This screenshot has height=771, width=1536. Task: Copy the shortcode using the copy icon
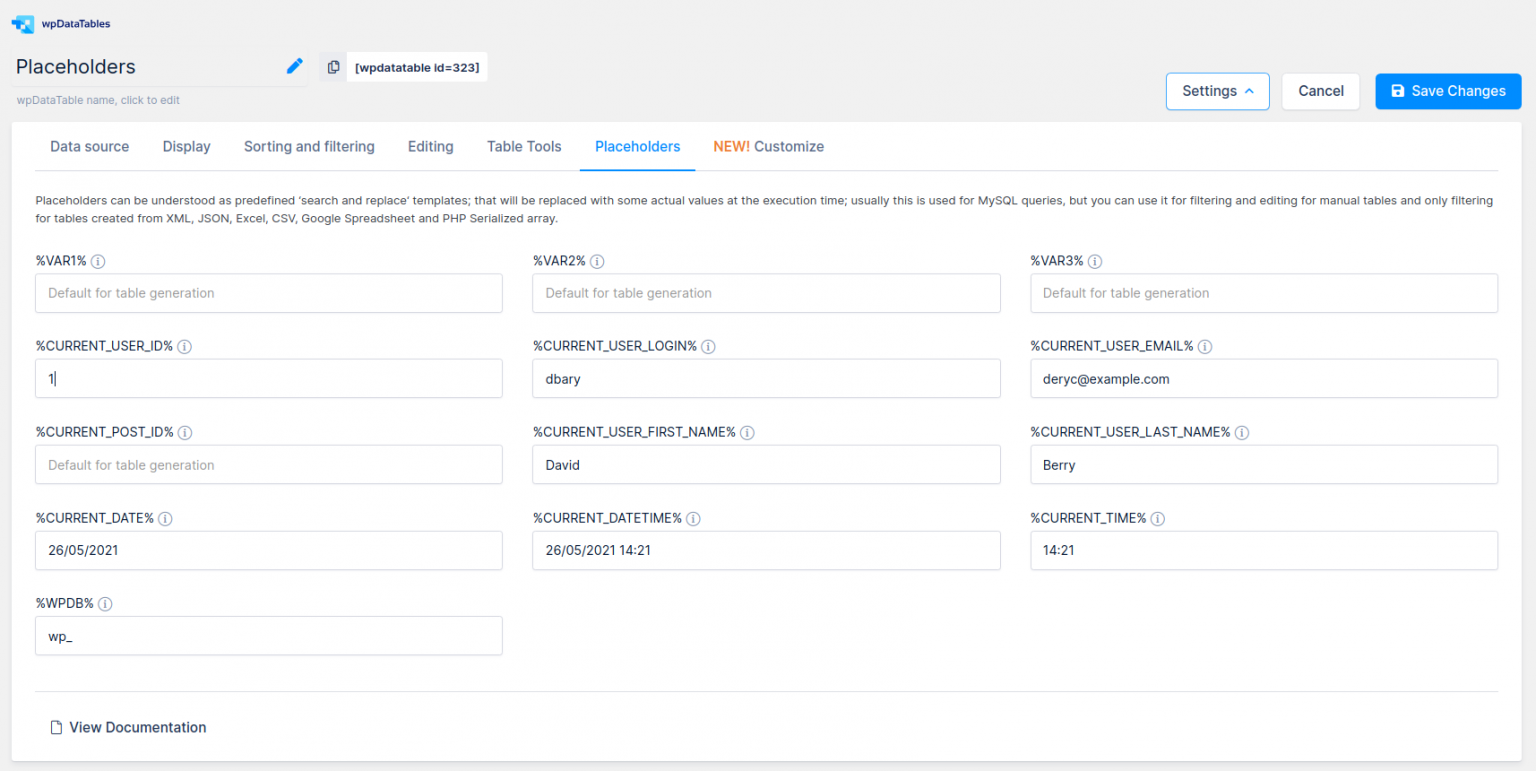pos(333,66)
